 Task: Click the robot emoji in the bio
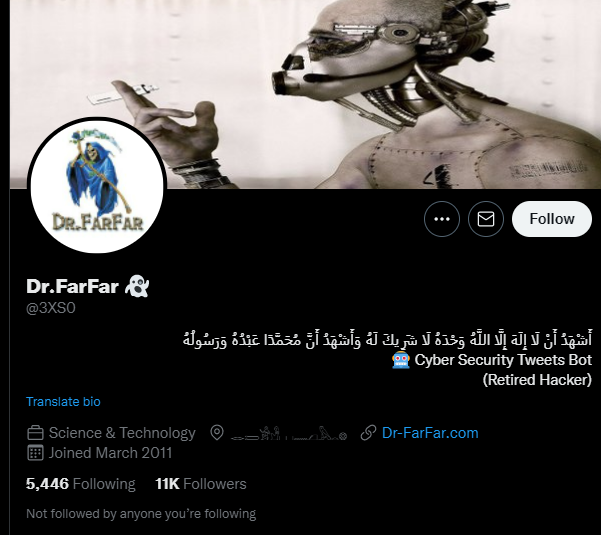coord(401,360)
